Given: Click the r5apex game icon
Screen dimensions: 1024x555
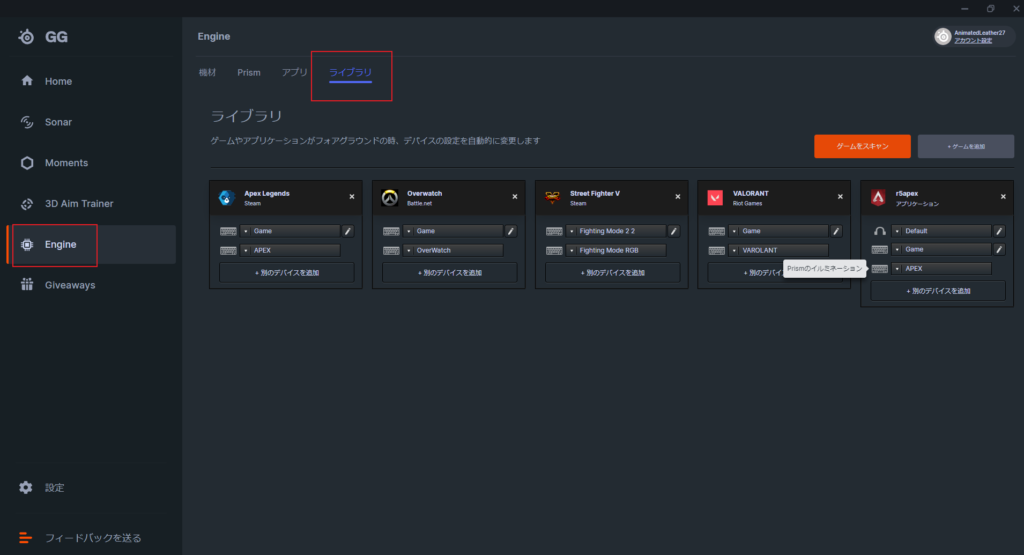Looking at the screenshot, I should click(878, 197).
